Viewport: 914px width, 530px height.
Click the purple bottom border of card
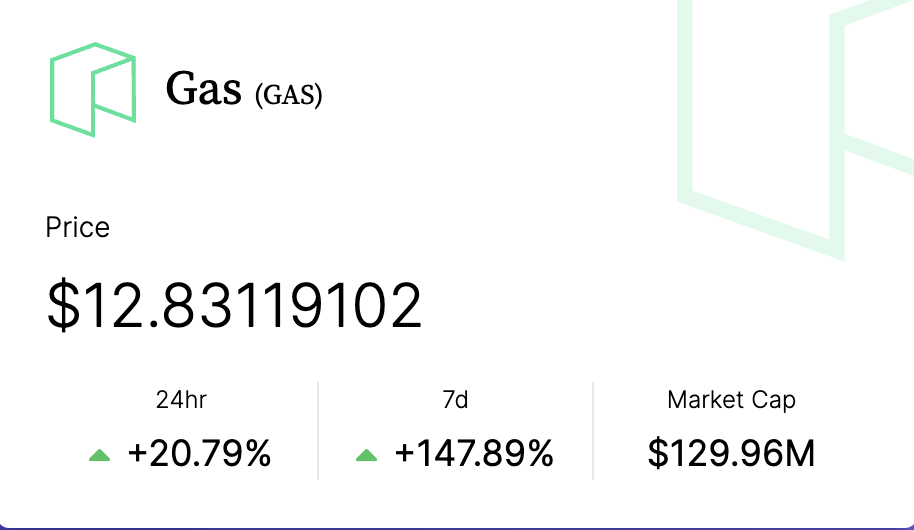point(457,528)
